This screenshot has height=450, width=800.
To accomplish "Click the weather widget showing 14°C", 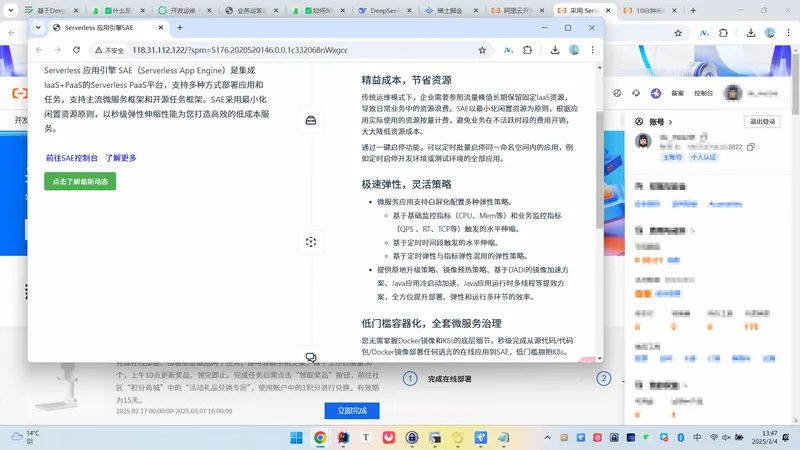I will [26, 437].
